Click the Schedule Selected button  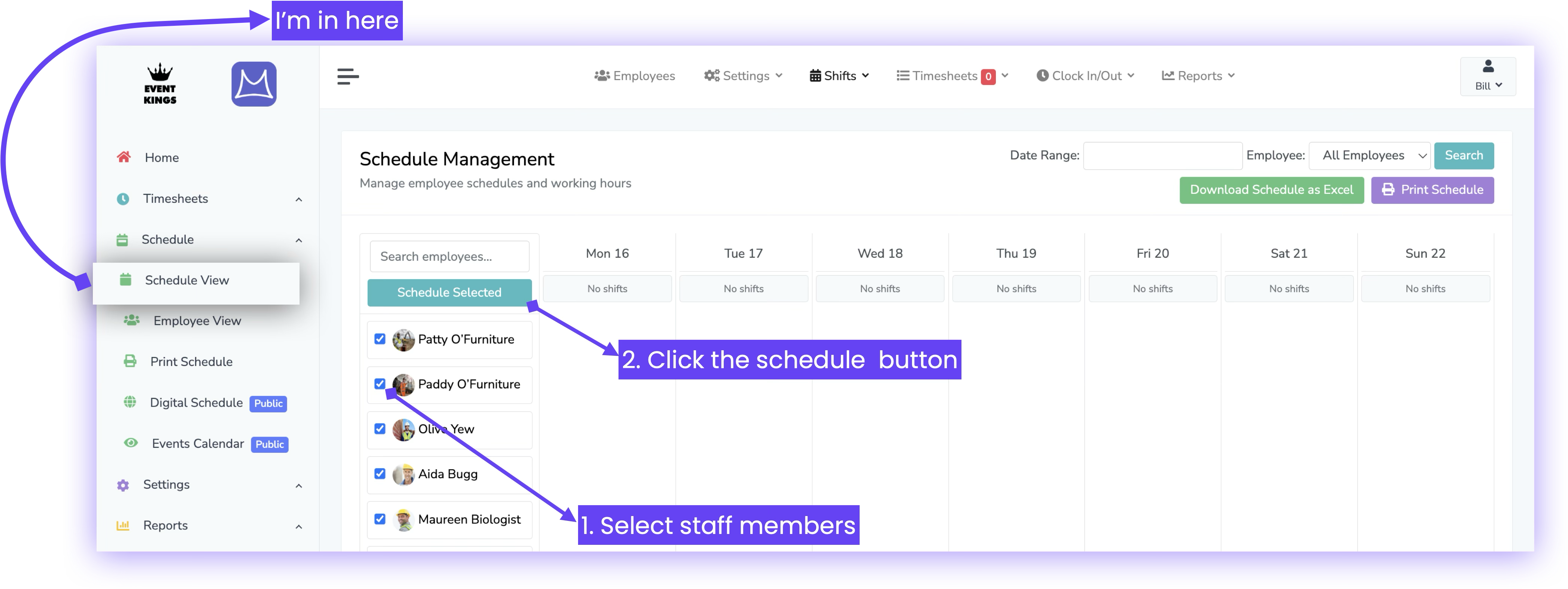[449, 293]
